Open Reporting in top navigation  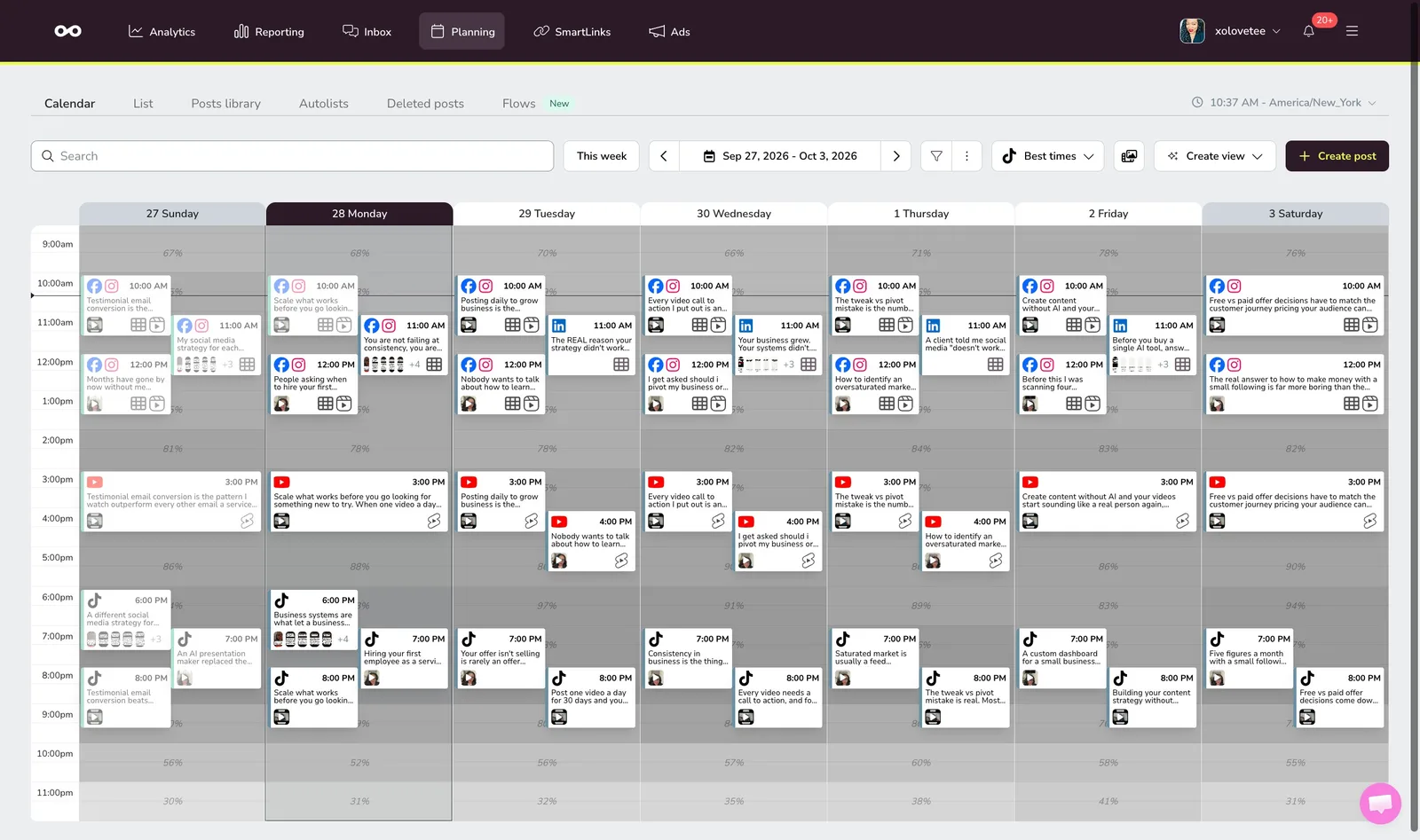tap(269, 31)
